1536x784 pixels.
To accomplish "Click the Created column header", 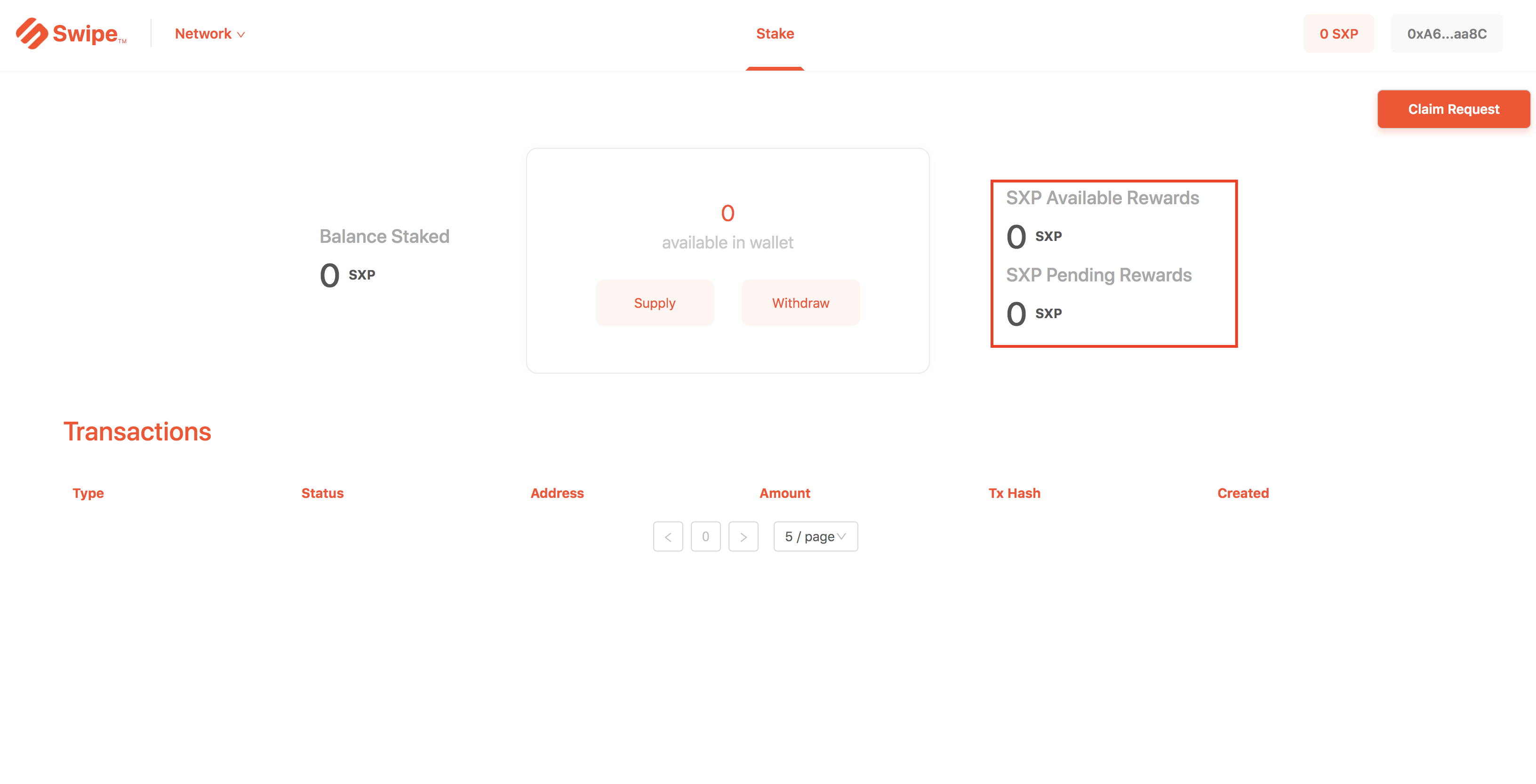I will pyautogui.click(x=1243, y=493).
